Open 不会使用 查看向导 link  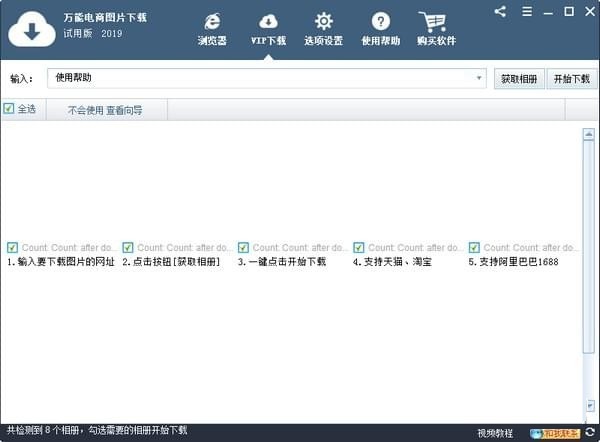105,110
